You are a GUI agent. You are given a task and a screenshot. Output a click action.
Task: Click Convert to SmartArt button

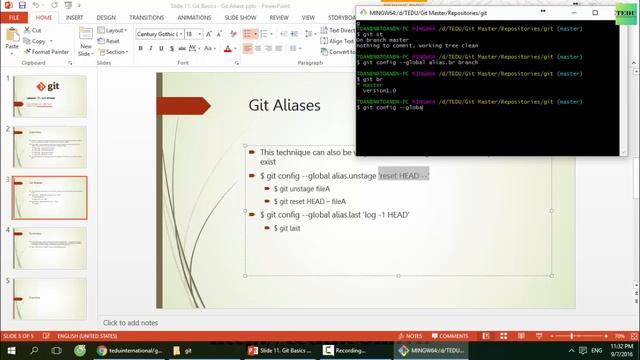tap(338, 52)
